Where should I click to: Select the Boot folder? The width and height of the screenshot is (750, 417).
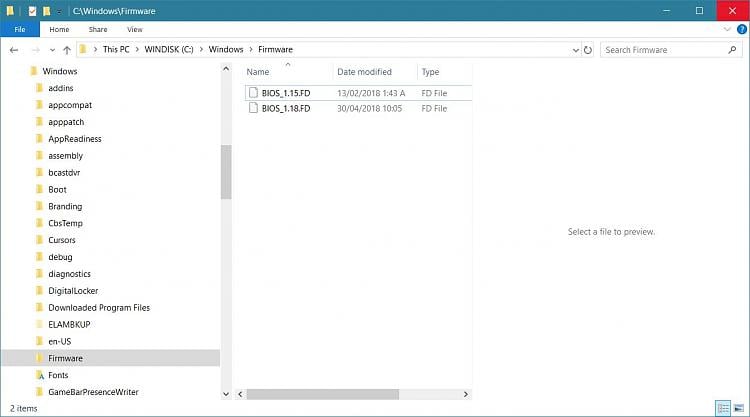click(57, 190)
